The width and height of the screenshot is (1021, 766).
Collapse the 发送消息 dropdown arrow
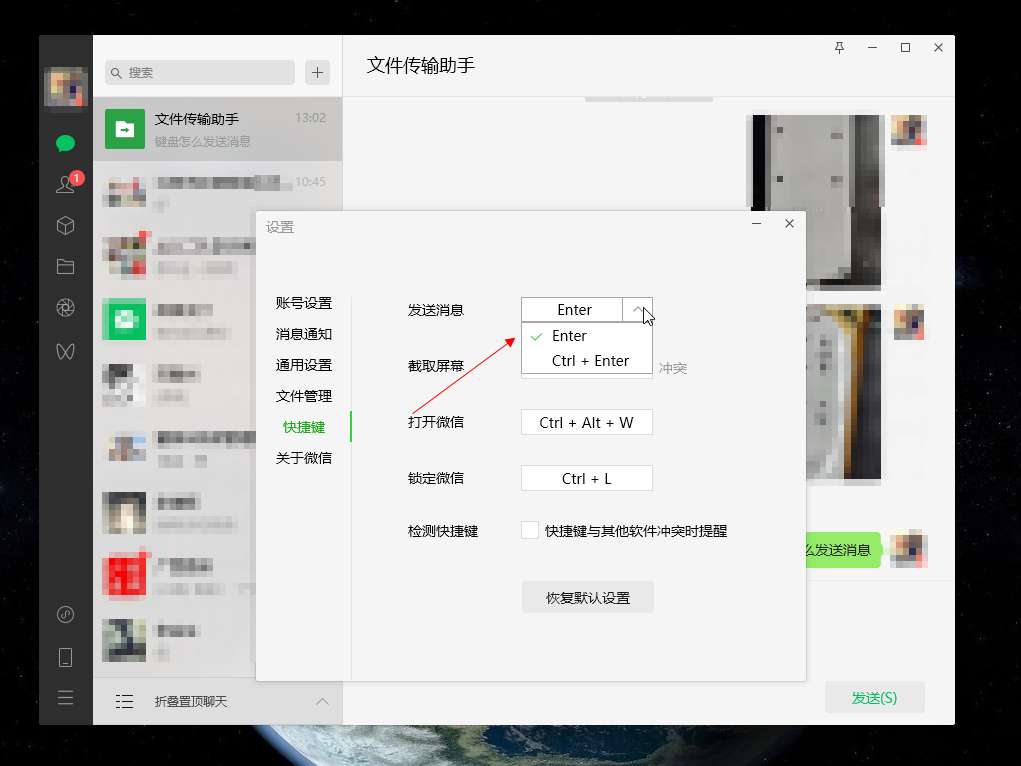(637, 309)
